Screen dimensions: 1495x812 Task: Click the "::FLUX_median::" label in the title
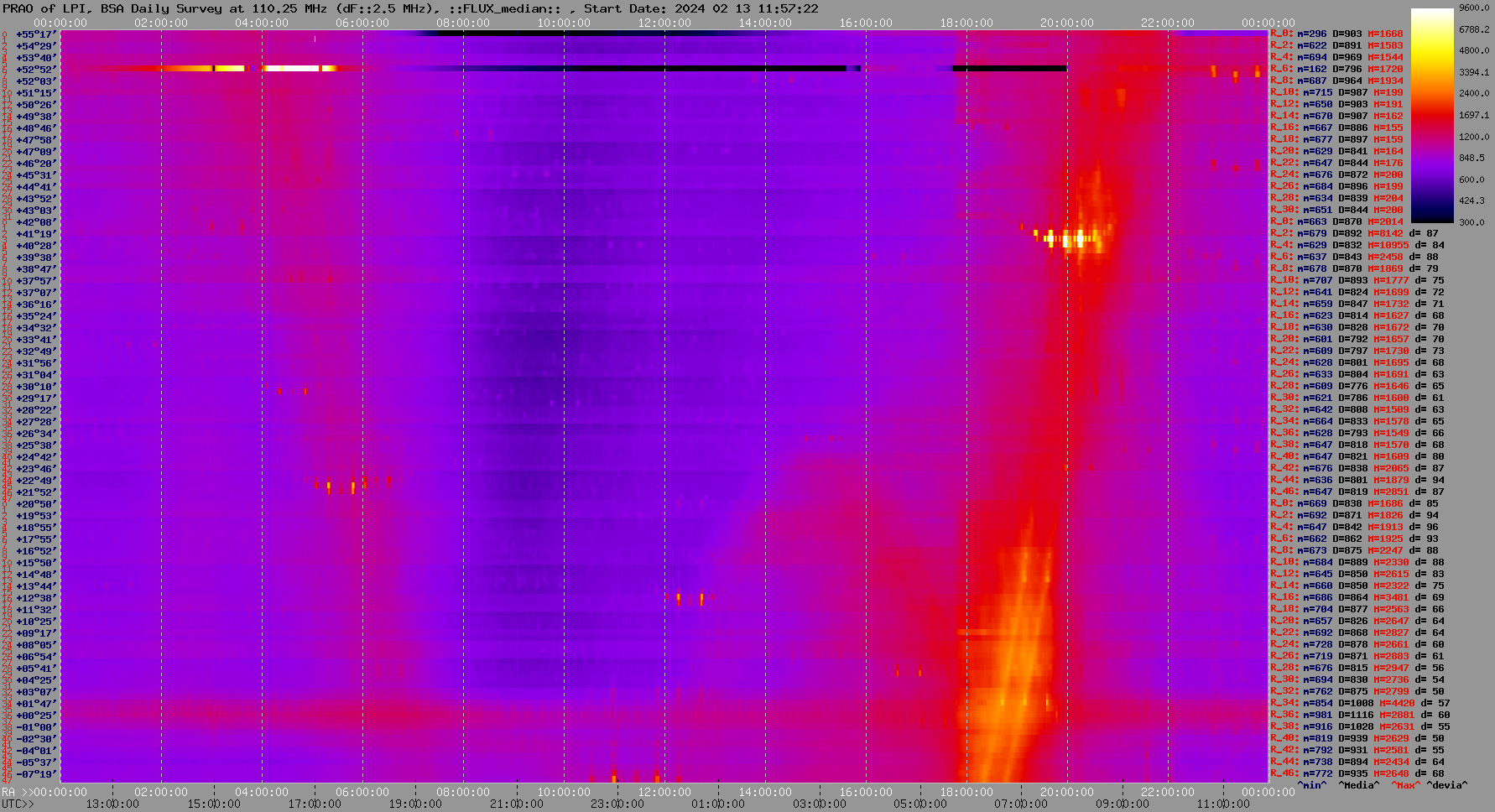(x=504, y=8)
